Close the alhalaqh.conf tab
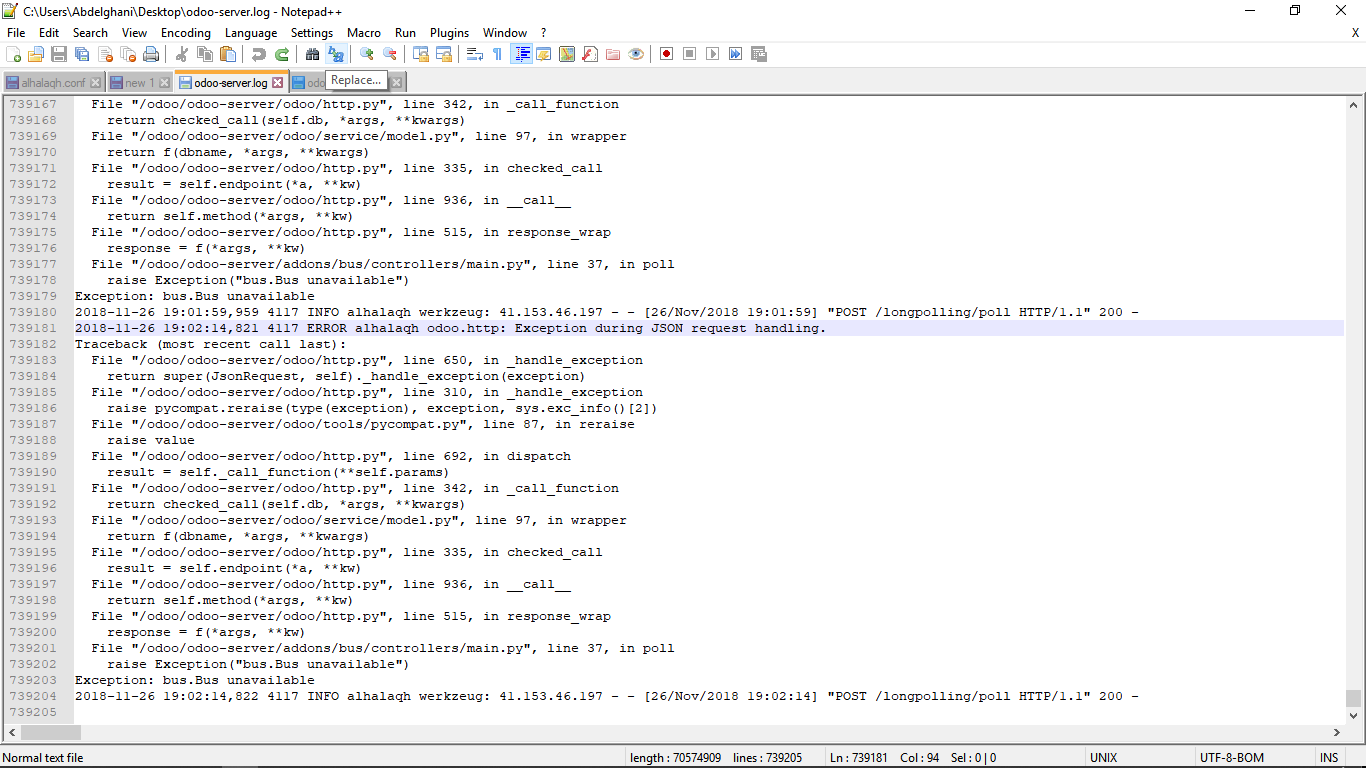The image size is (1366, 768). click(95, 83)
